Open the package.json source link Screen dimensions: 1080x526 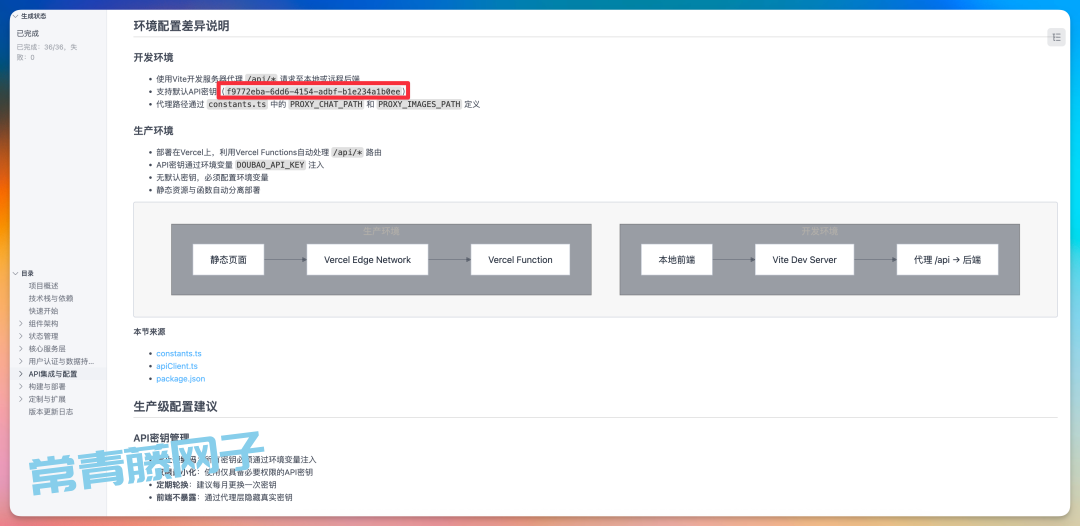click(x=180, y=379)
